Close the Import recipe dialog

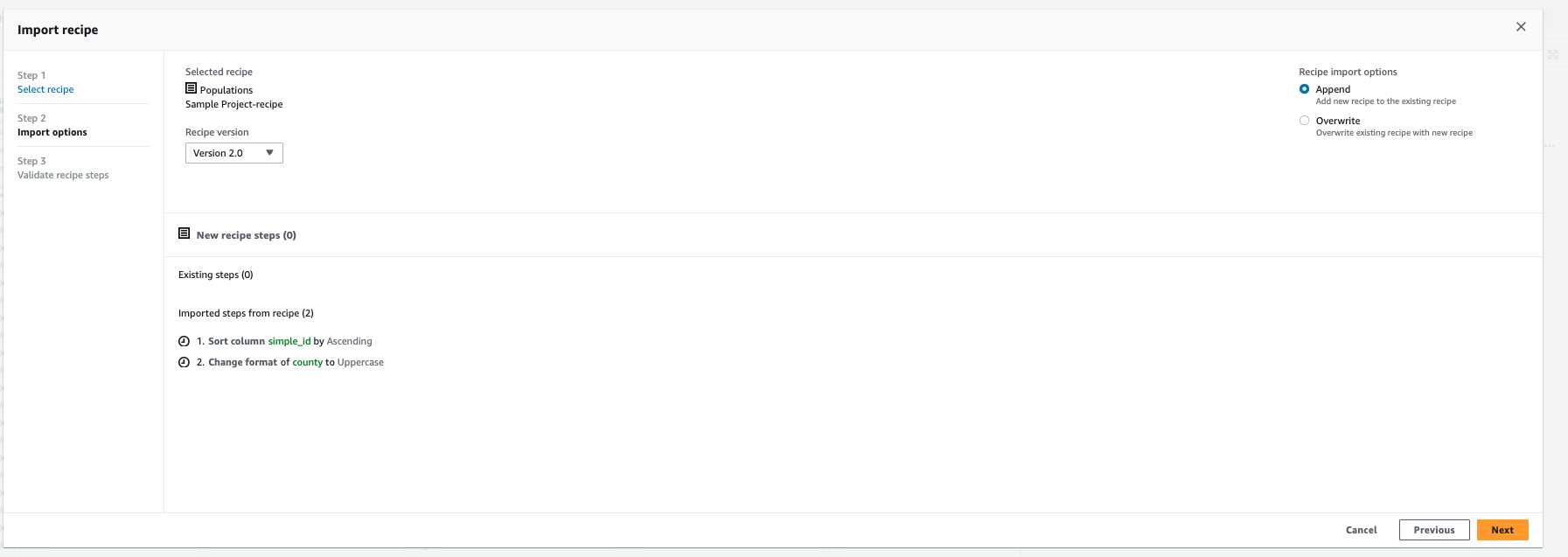click(1521, 27)
